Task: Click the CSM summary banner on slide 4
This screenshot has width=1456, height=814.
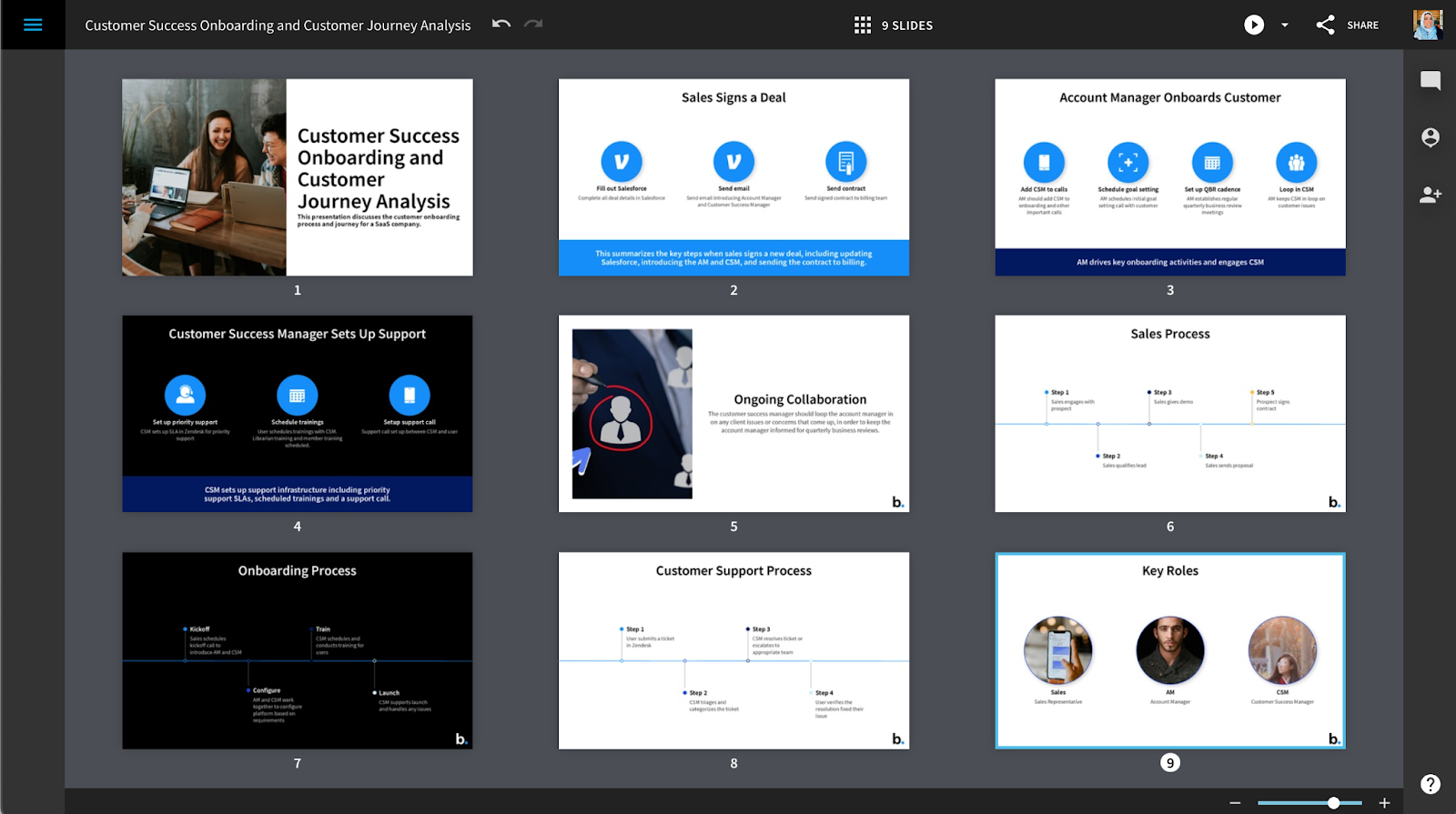Action: click(298, 495)
